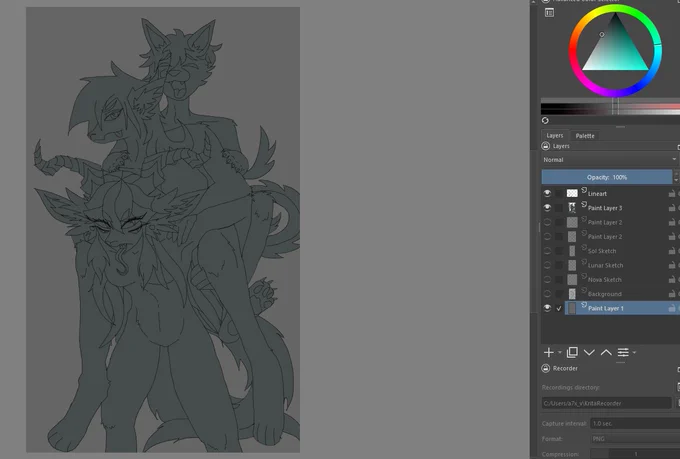This screenshot has height=459, width=680.
Task: Duplicate the selected layer
Action: pos(572,352)
